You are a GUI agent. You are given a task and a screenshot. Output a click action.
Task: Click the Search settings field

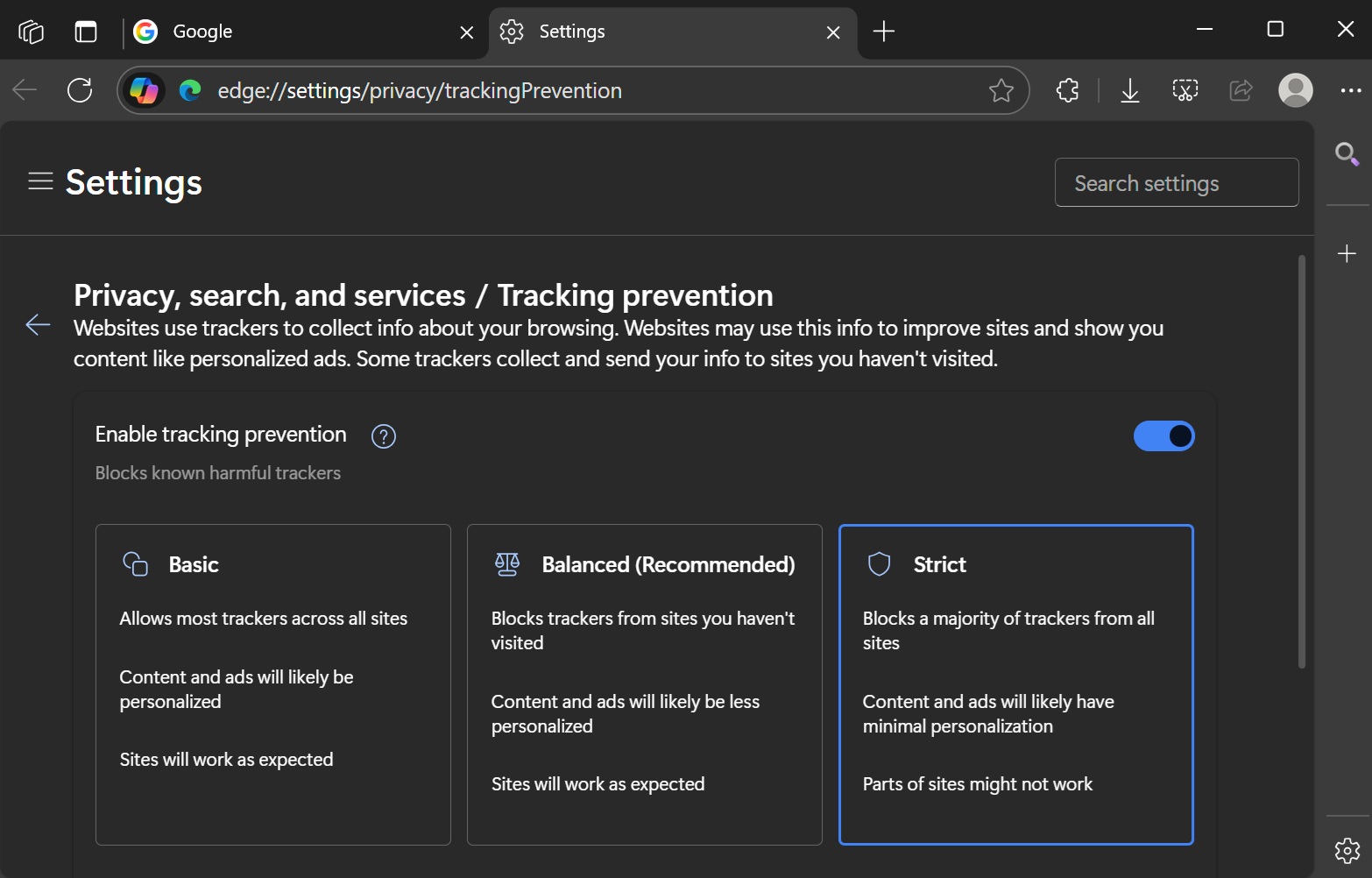coord(1176,183)
